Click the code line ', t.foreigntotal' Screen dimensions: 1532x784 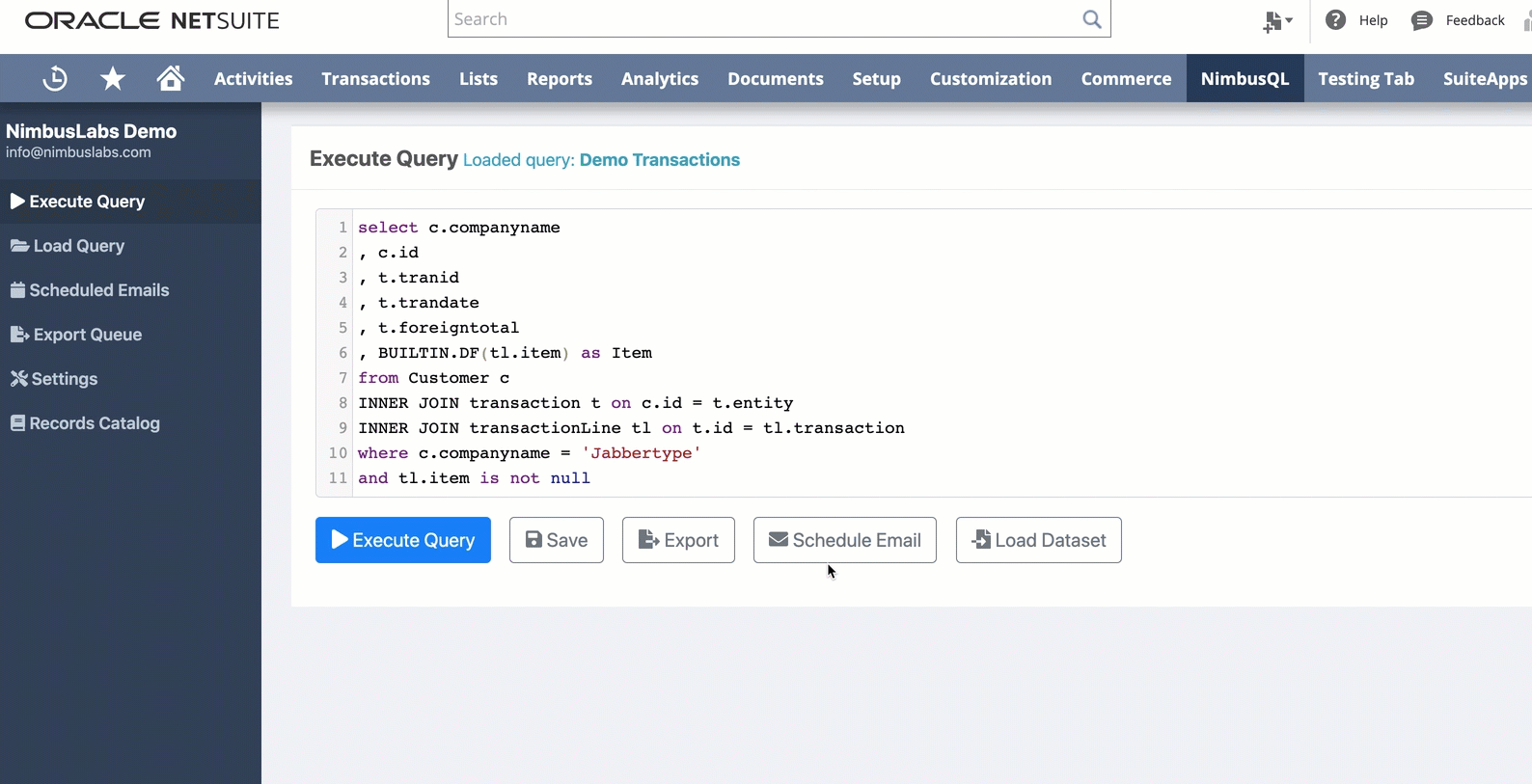(x=439, y=328)
